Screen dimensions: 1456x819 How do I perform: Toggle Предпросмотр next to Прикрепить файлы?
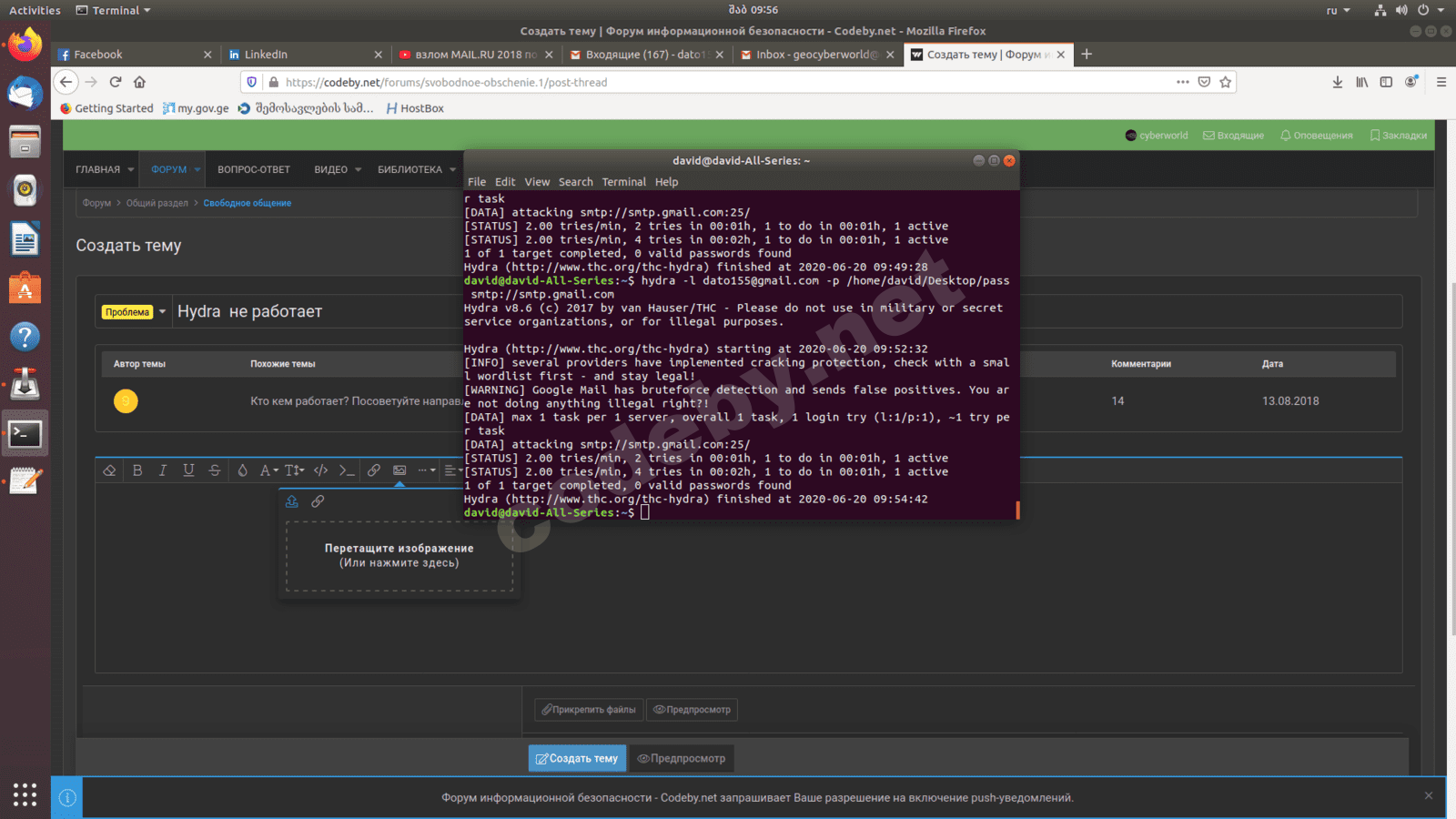(692, 709)
